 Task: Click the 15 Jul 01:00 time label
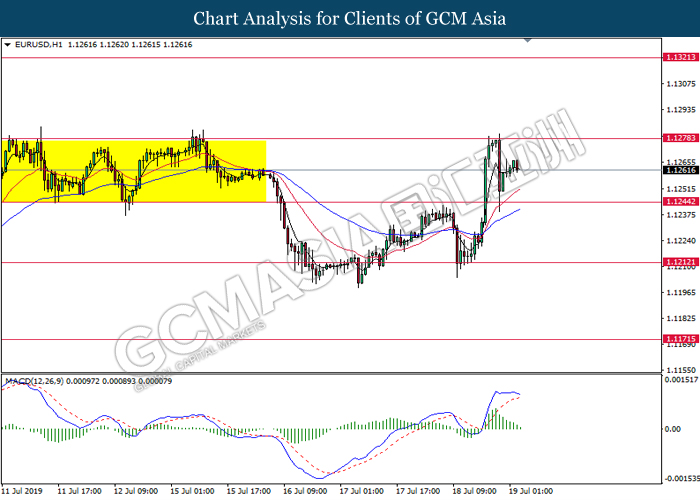pos(192,491)
